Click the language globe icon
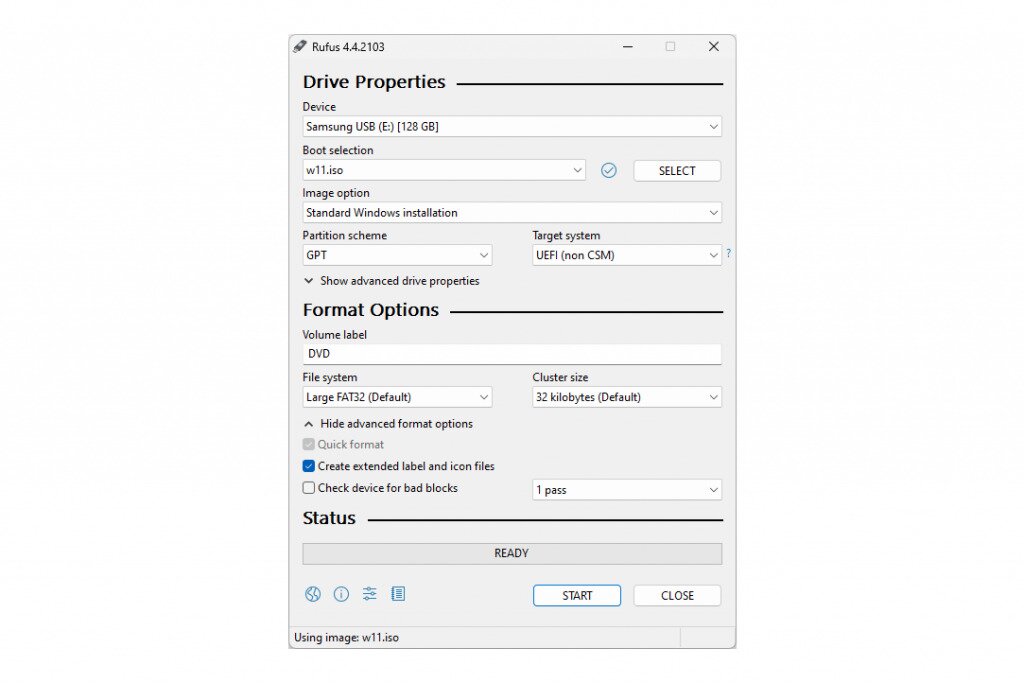This screenshot has height=683, width=1024. pyautogui.click(x=313, y=594)
